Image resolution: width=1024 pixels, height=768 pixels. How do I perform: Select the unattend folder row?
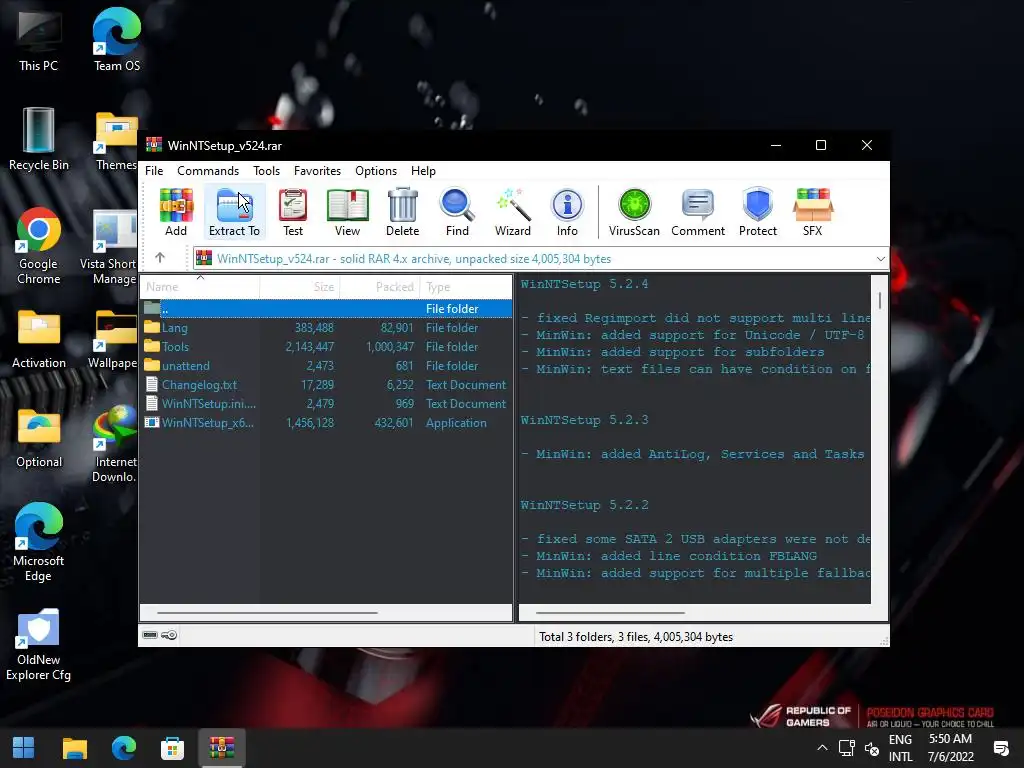coord(326,365)
